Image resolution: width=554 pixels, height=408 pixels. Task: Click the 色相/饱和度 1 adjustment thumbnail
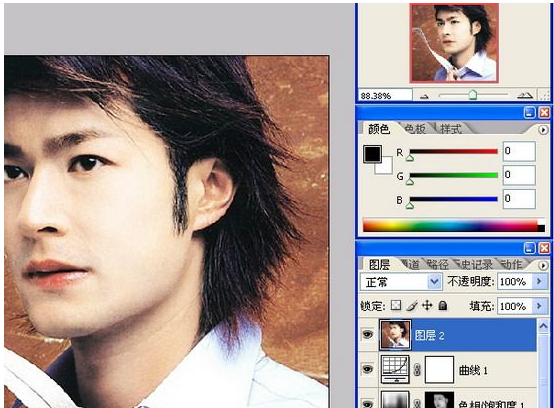point(395,400)
